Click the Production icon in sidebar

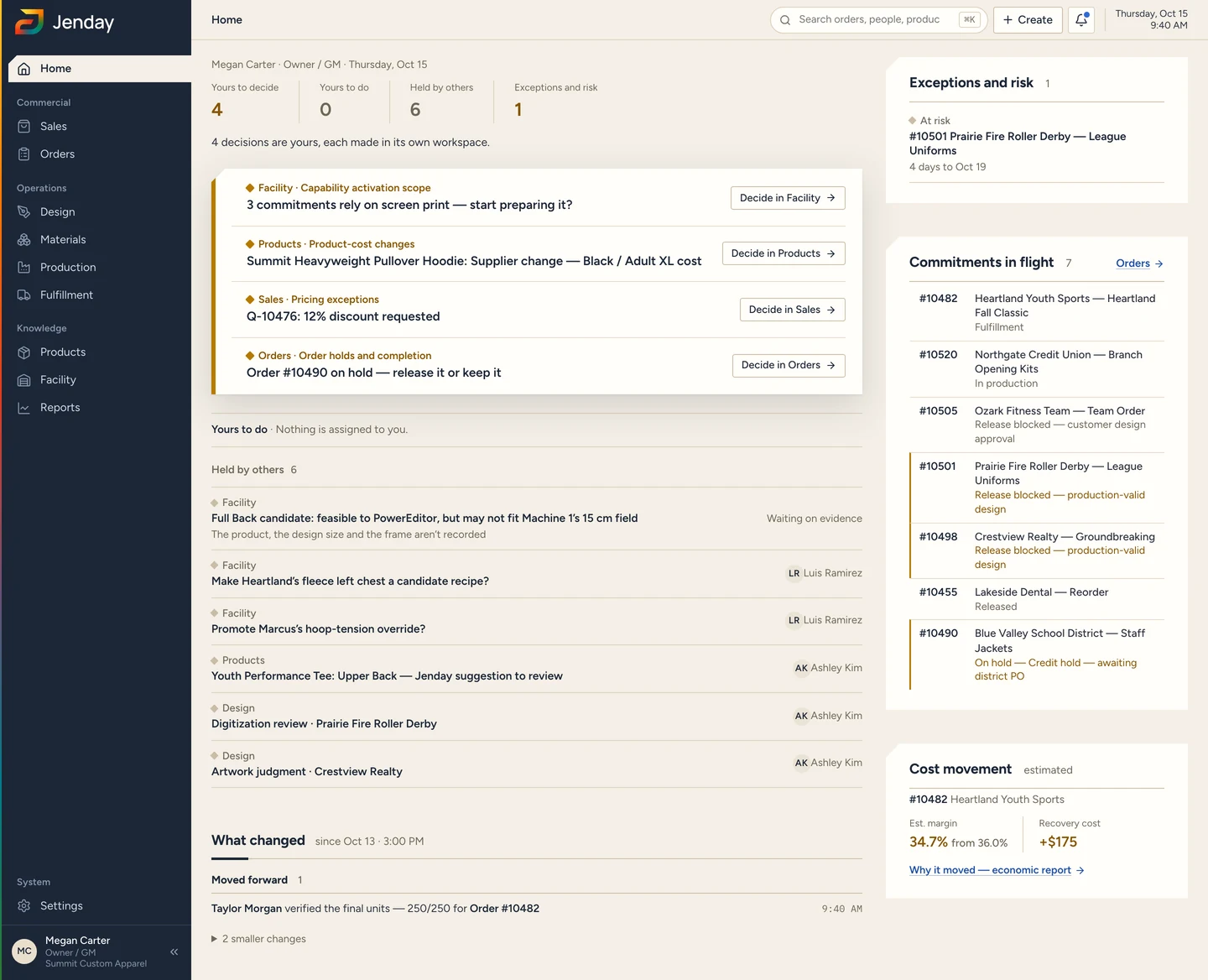24,268
